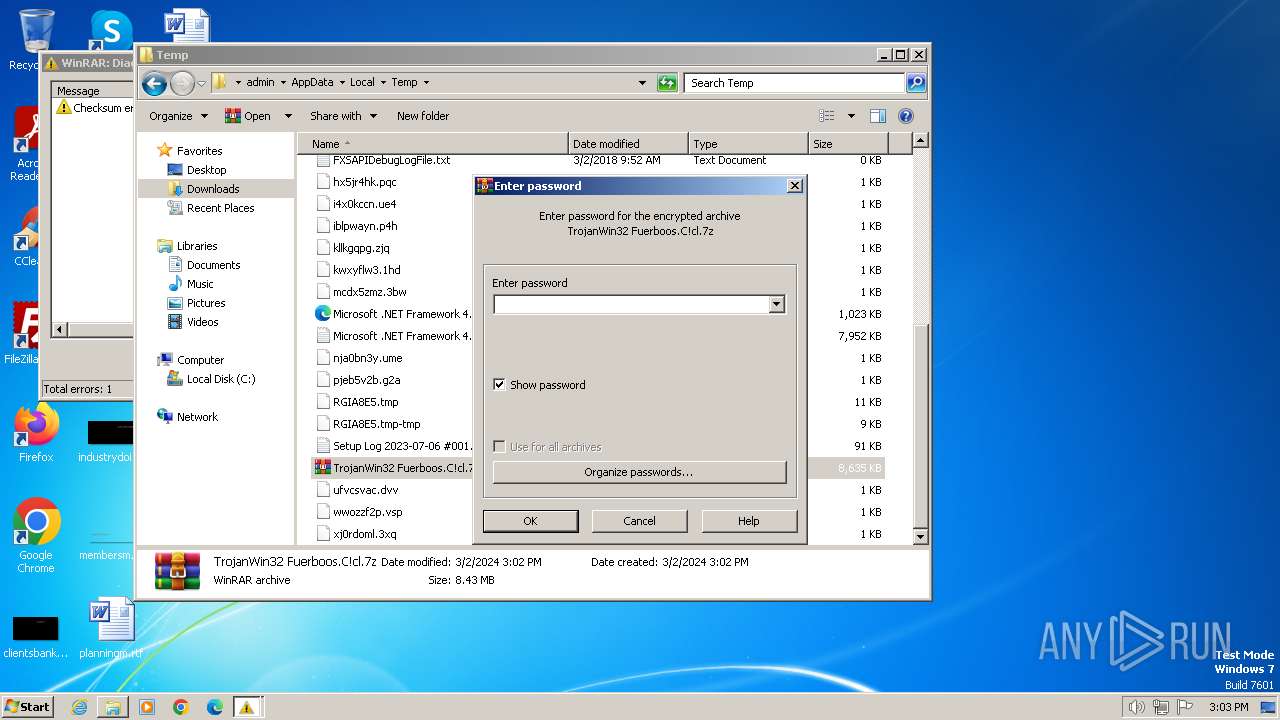The width and height of the screenshot is (1280, 720).
Task: Click New folder in toolbar
Action: click(x=423, y=116)
